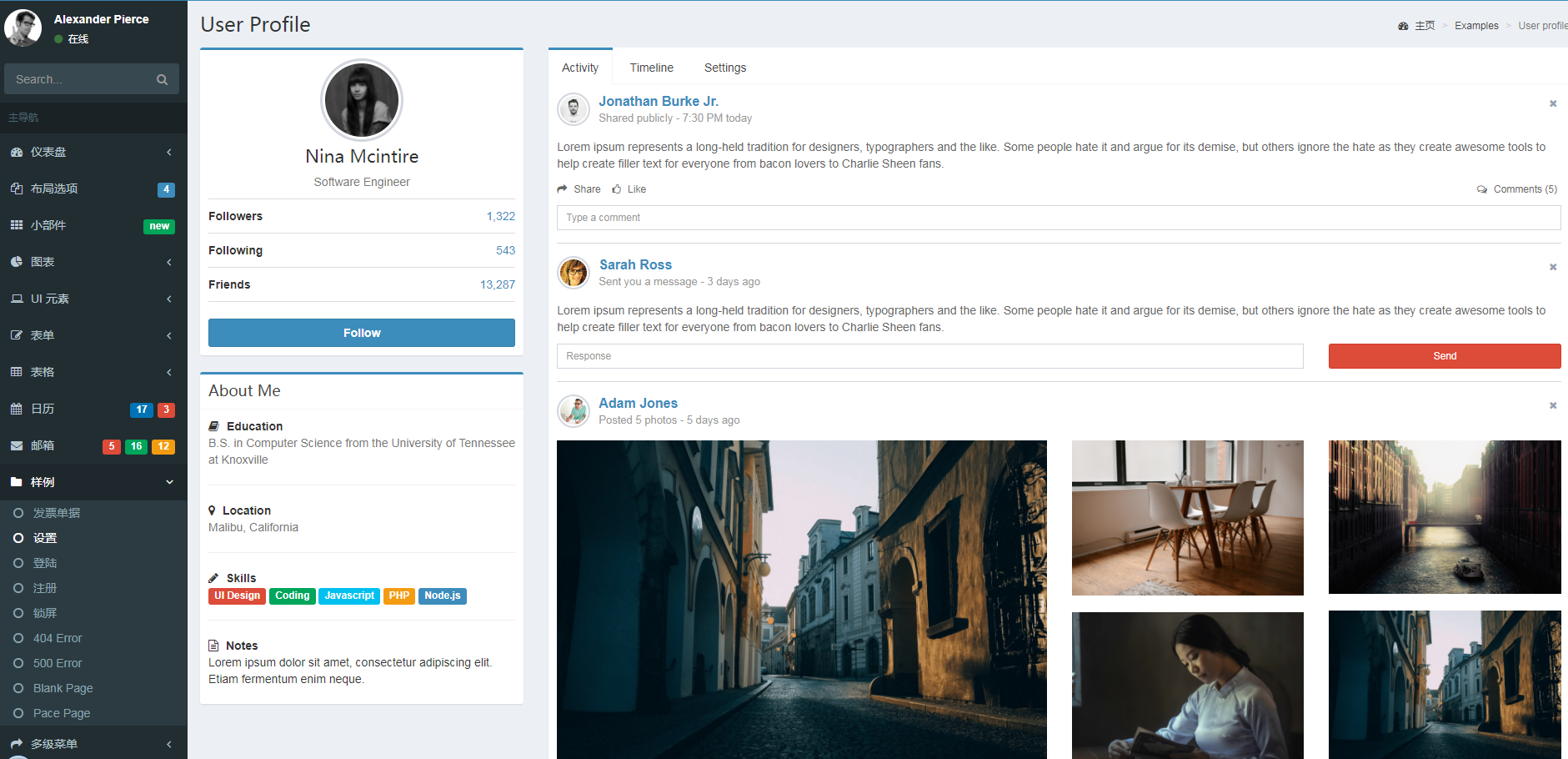The height and width of the screenshot is (759, 1568).
Task: Click the Type a comment field
Action: [x=1059, y=218]
